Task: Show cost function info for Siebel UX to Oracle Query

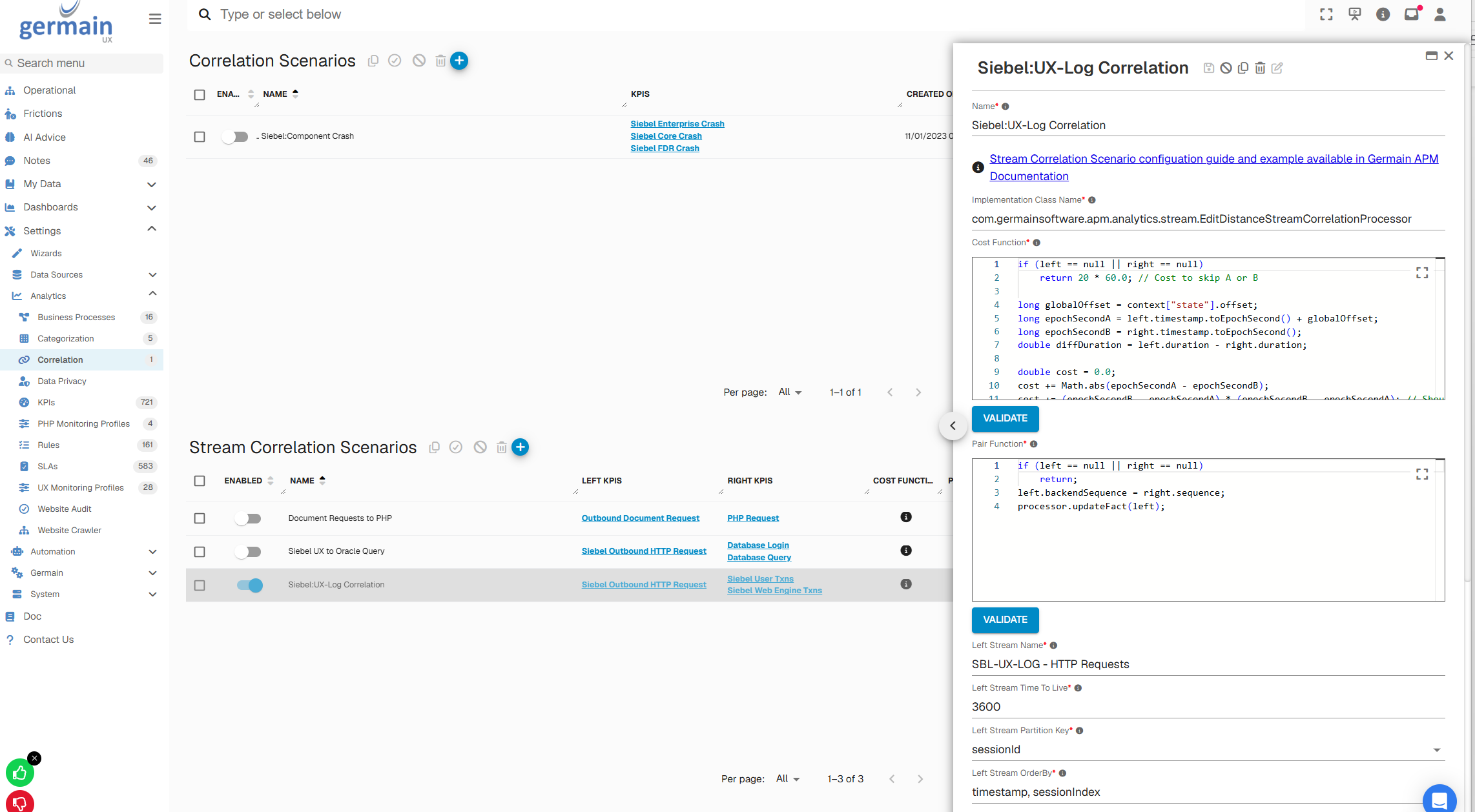Action: 906,551
